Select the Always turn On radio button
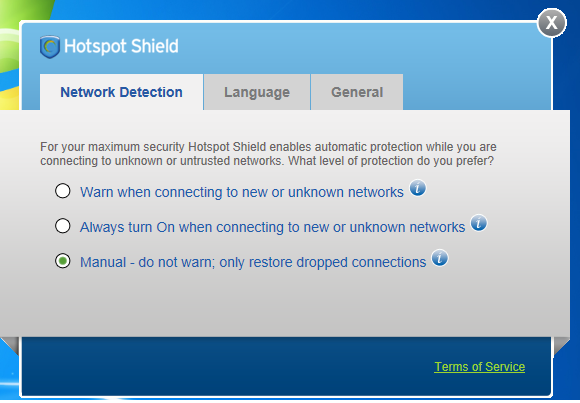Screen dimensions: 580x403 (x=63, y=226)
